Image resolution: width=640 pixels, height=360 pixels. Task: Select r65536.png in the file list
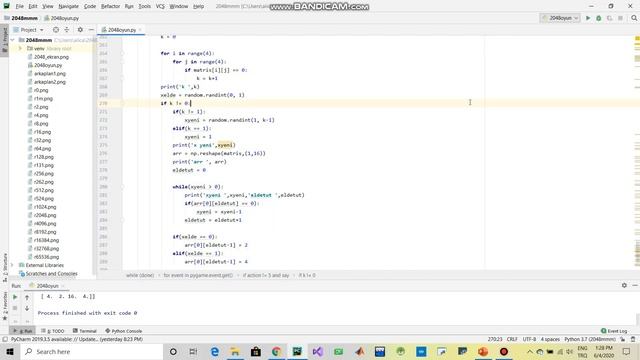[x=47, y=257]
